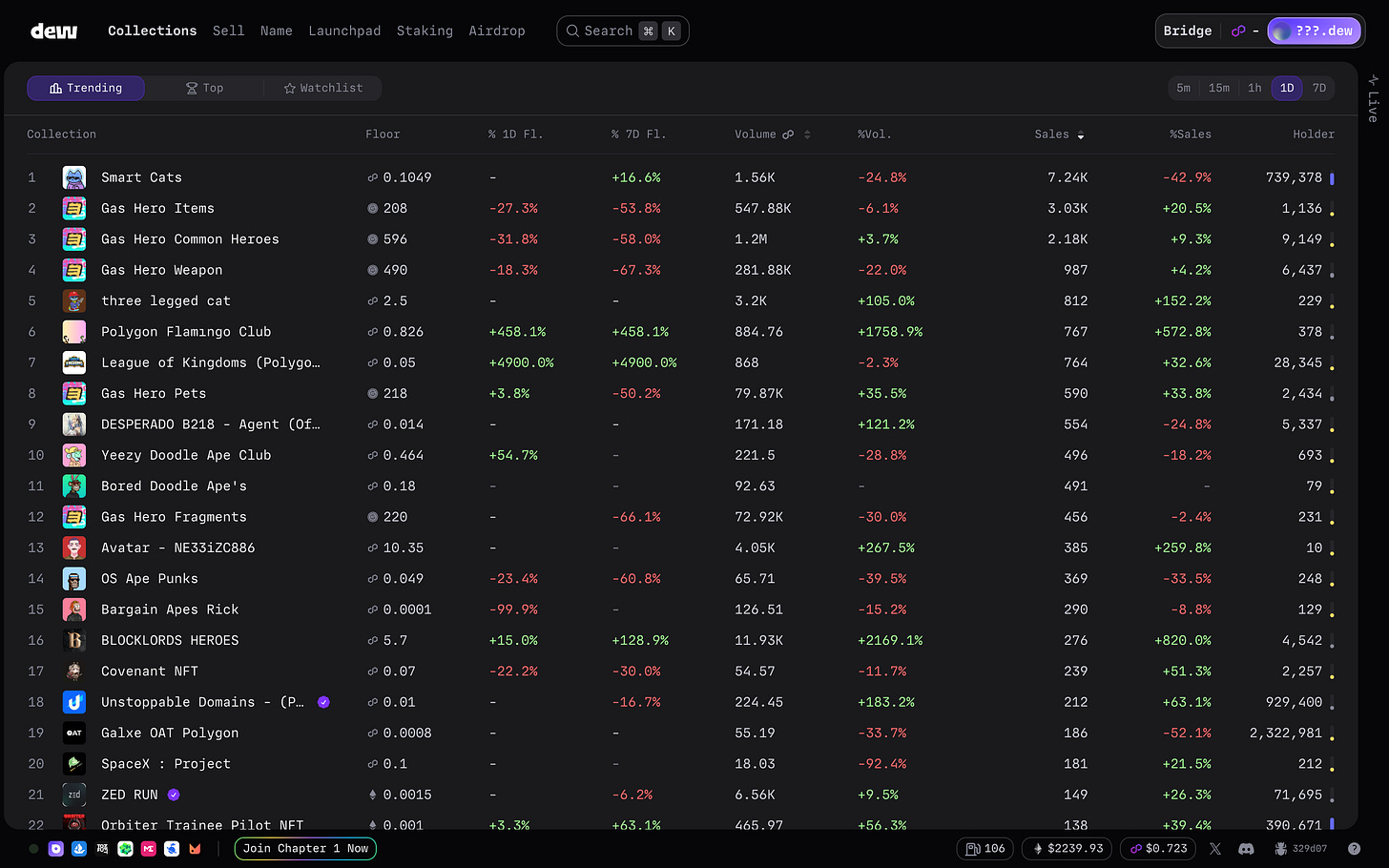Open the Launchpad nav item
1389x868 pixels.
tap(344, 31)
